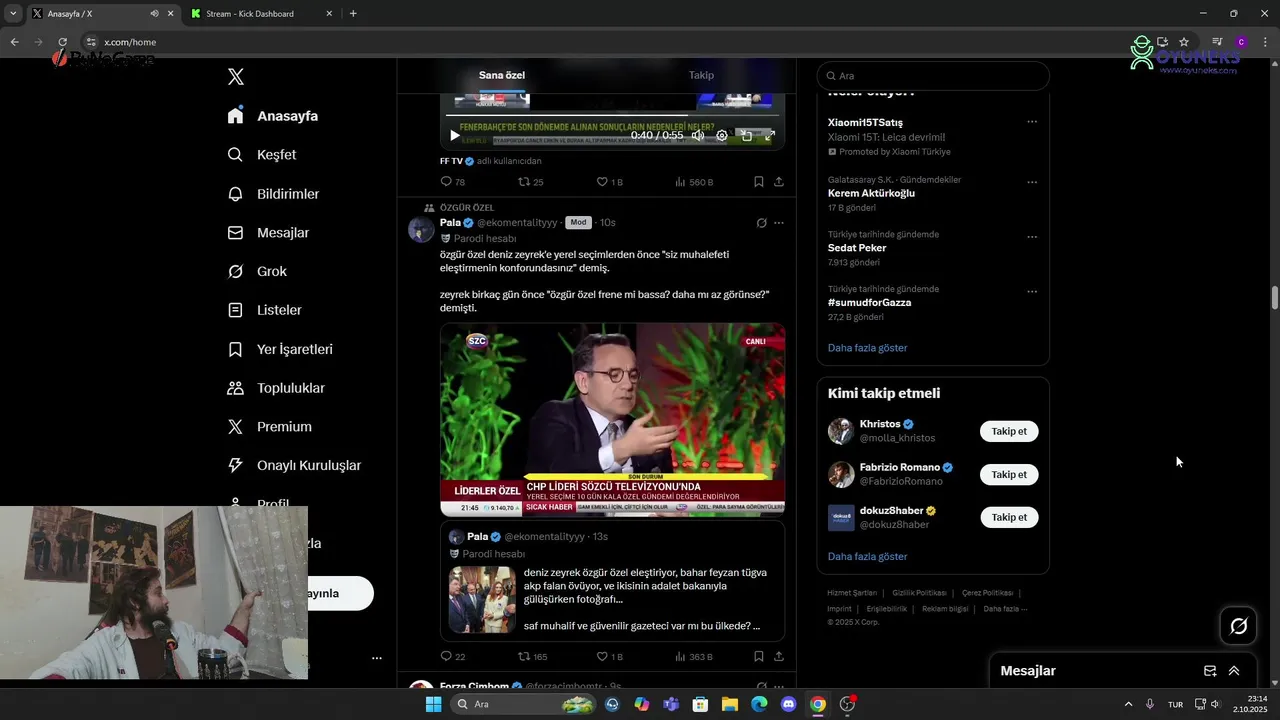Repost the FF TV post with 25 reposts
Viewport: 1280px width, 720px height.
(x=530, y=182)
